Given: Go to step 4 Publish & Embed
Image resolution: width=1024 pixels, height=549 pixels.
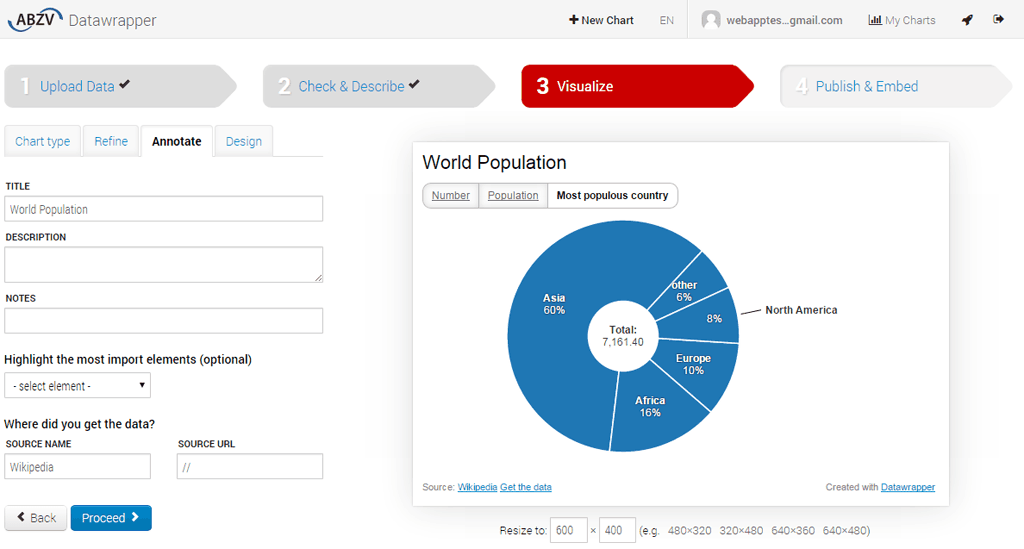Looking at the screenshot, I should click(896, 86).
